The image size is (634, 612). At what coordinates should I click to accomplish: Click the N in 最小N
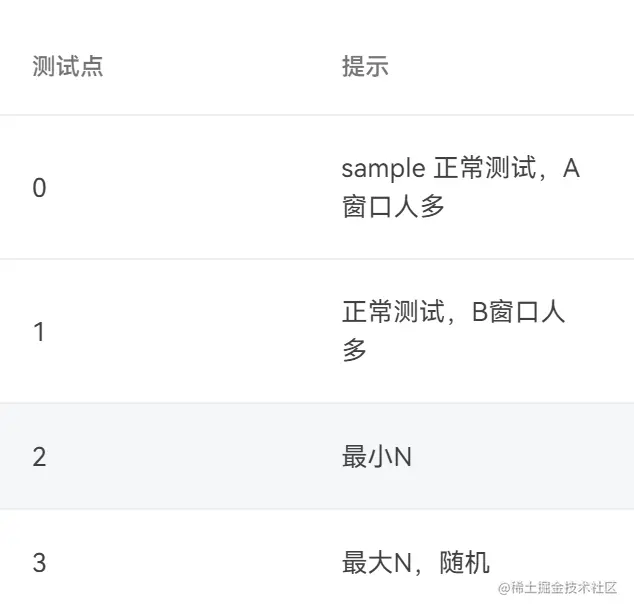pyautogui.click(x=402, y=457)
